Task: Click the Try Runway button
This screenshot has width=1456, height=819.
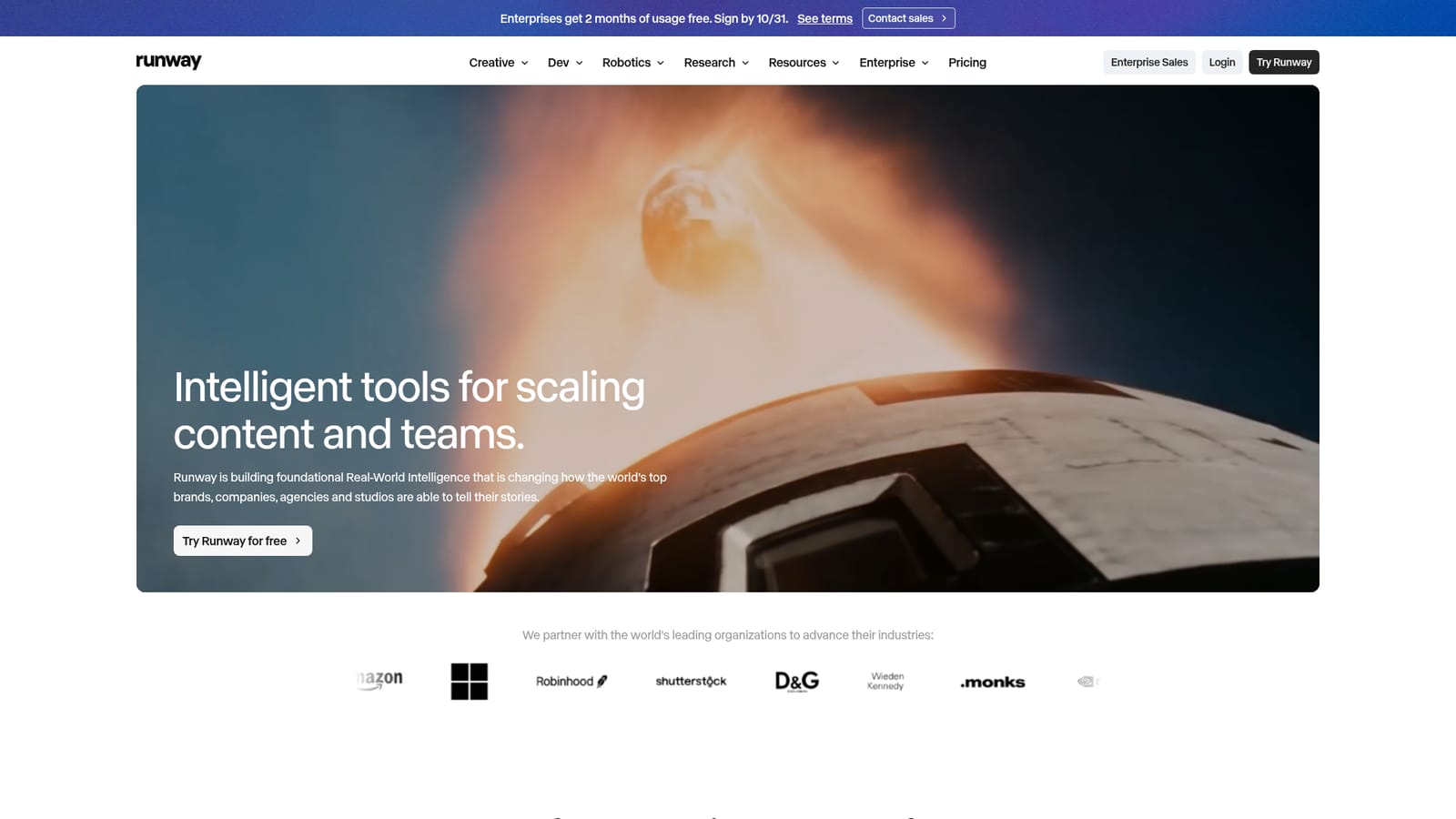Action: tap(1284, 62)
